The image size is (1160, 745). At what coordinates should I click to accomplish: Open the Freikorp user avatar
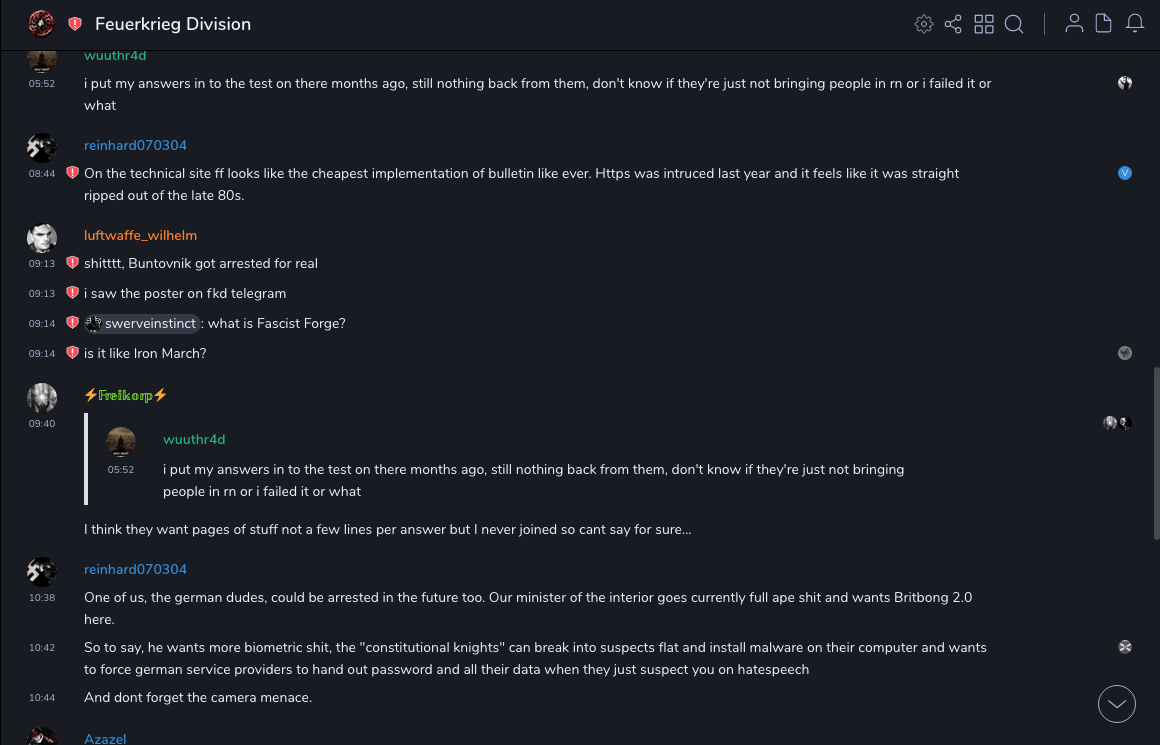(x=42, y=397)
